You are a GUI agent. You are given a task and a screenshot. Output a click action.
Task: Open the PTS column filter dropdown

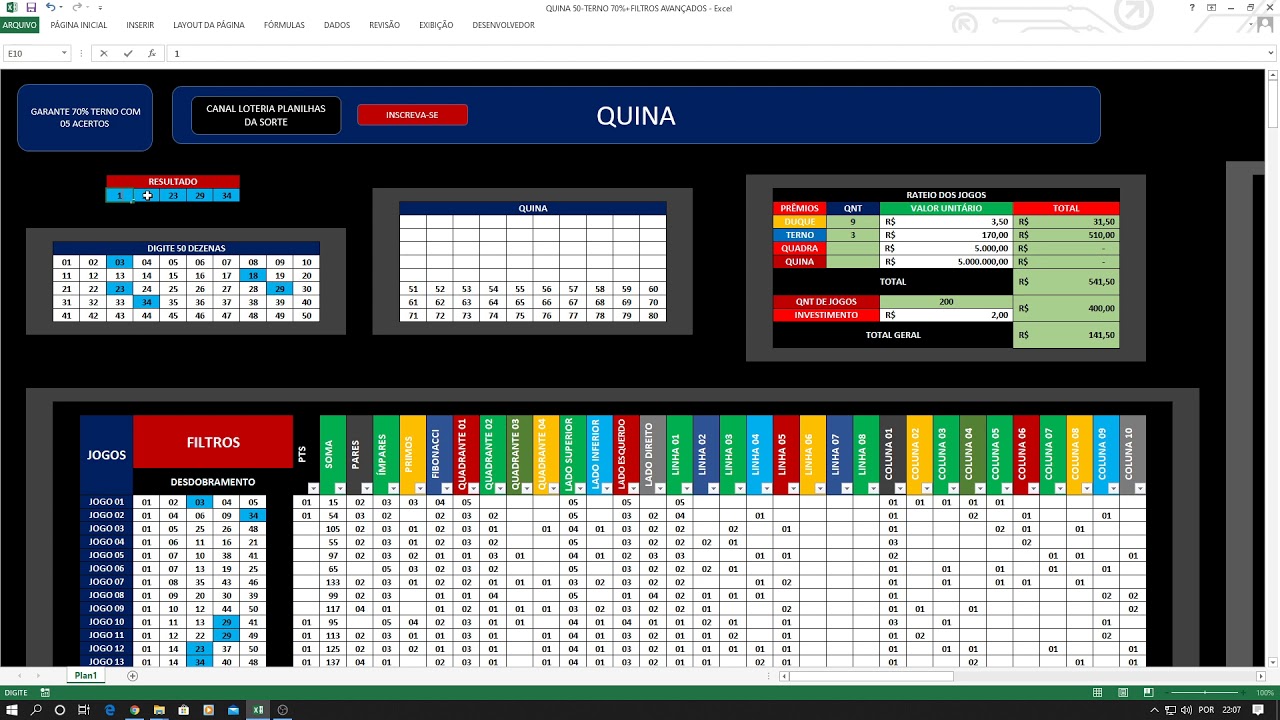[x=313, y=488]
